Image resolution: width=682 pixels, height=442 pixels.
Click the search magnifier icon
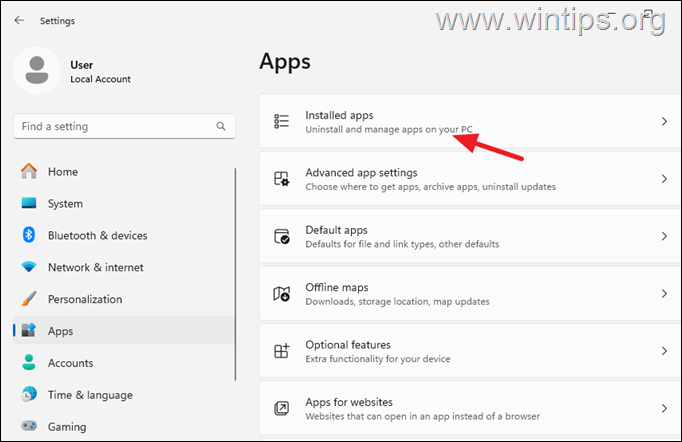tap(221, 126)
